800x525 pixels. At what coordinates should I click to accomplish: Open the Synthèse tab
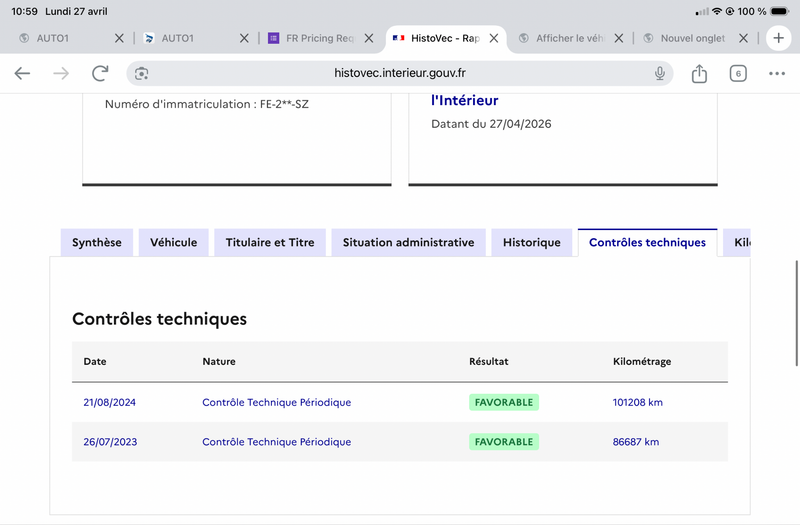click(97, 242)
